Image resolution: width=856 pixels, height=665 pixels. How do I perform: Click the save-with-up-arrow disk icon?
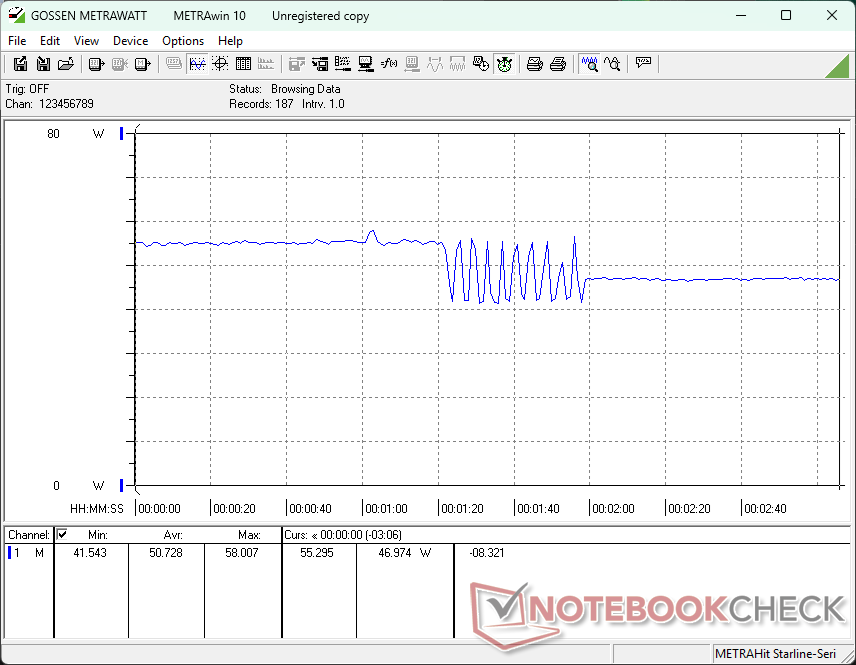[x=20, y=64]
